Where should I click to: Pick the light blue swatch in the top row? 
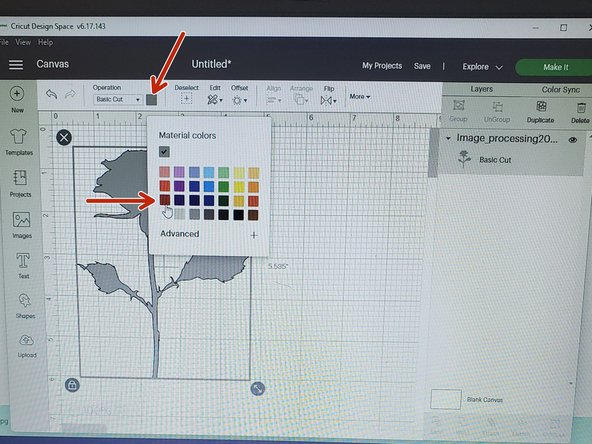(209, 173)
